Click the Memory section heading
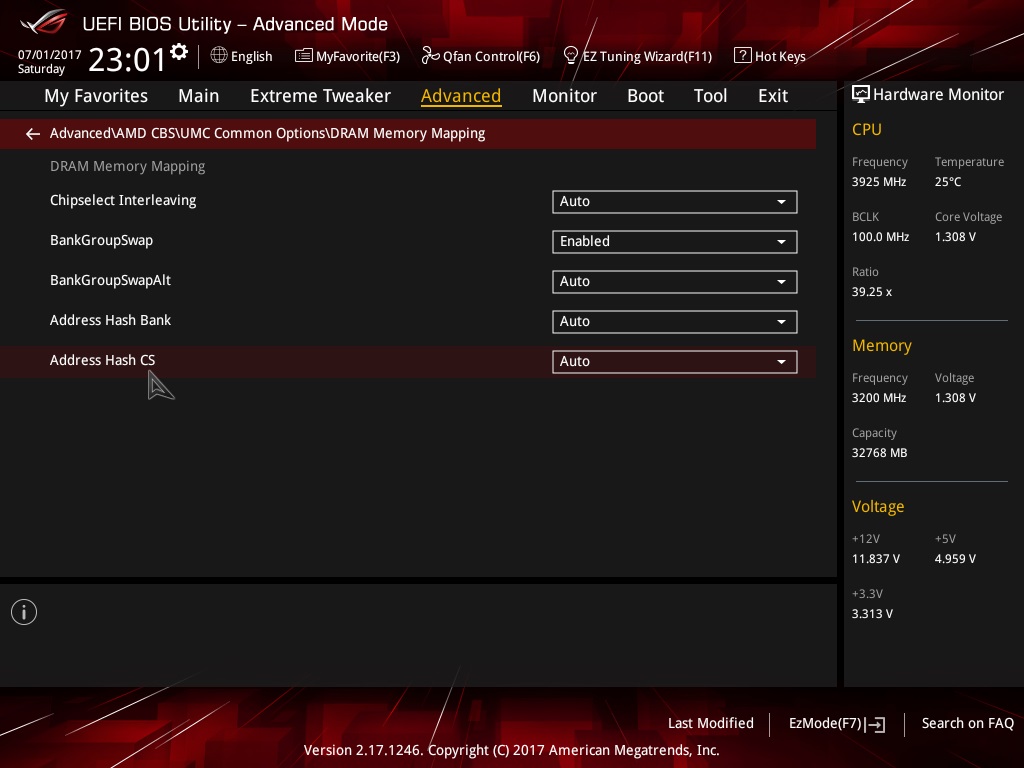This screenshot has height=768, width=1024. [x=882, y=345]
